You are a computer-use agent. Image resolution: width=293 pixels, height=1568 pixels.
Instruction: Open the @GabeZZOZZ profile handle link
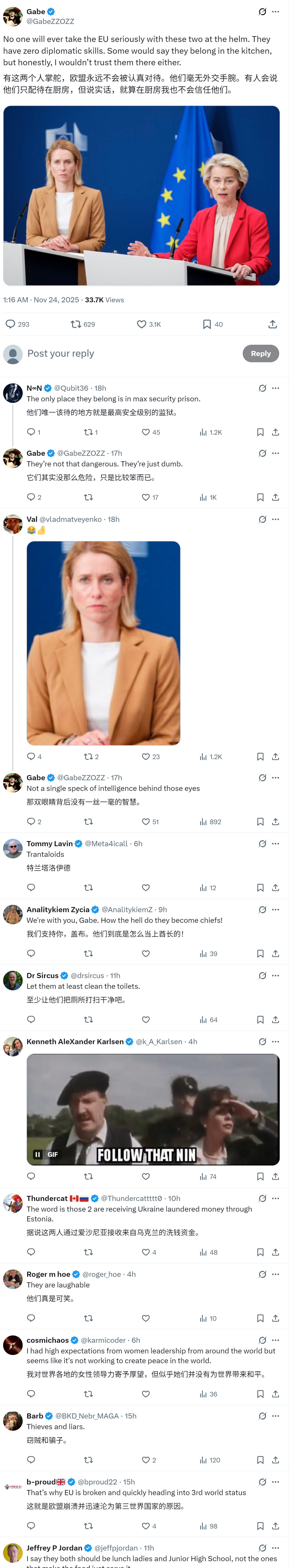(50, 21)
